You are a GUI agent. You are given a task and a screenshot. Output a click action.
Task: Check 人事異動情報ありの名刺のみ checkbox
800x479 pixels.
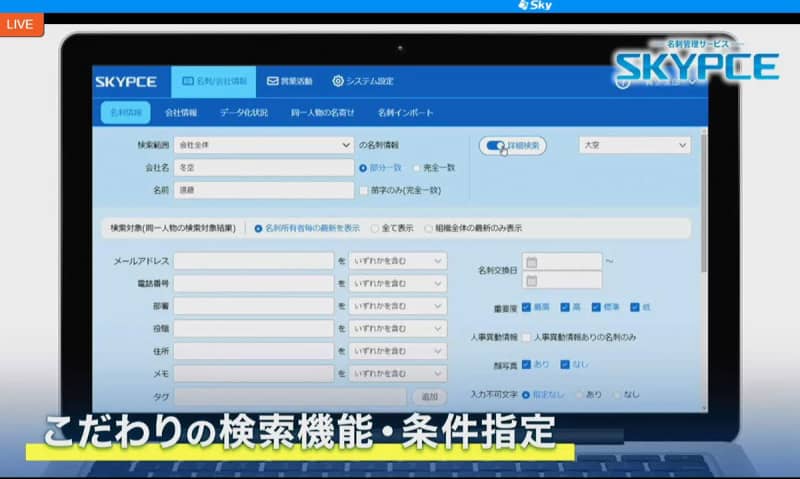click(526, 337)
